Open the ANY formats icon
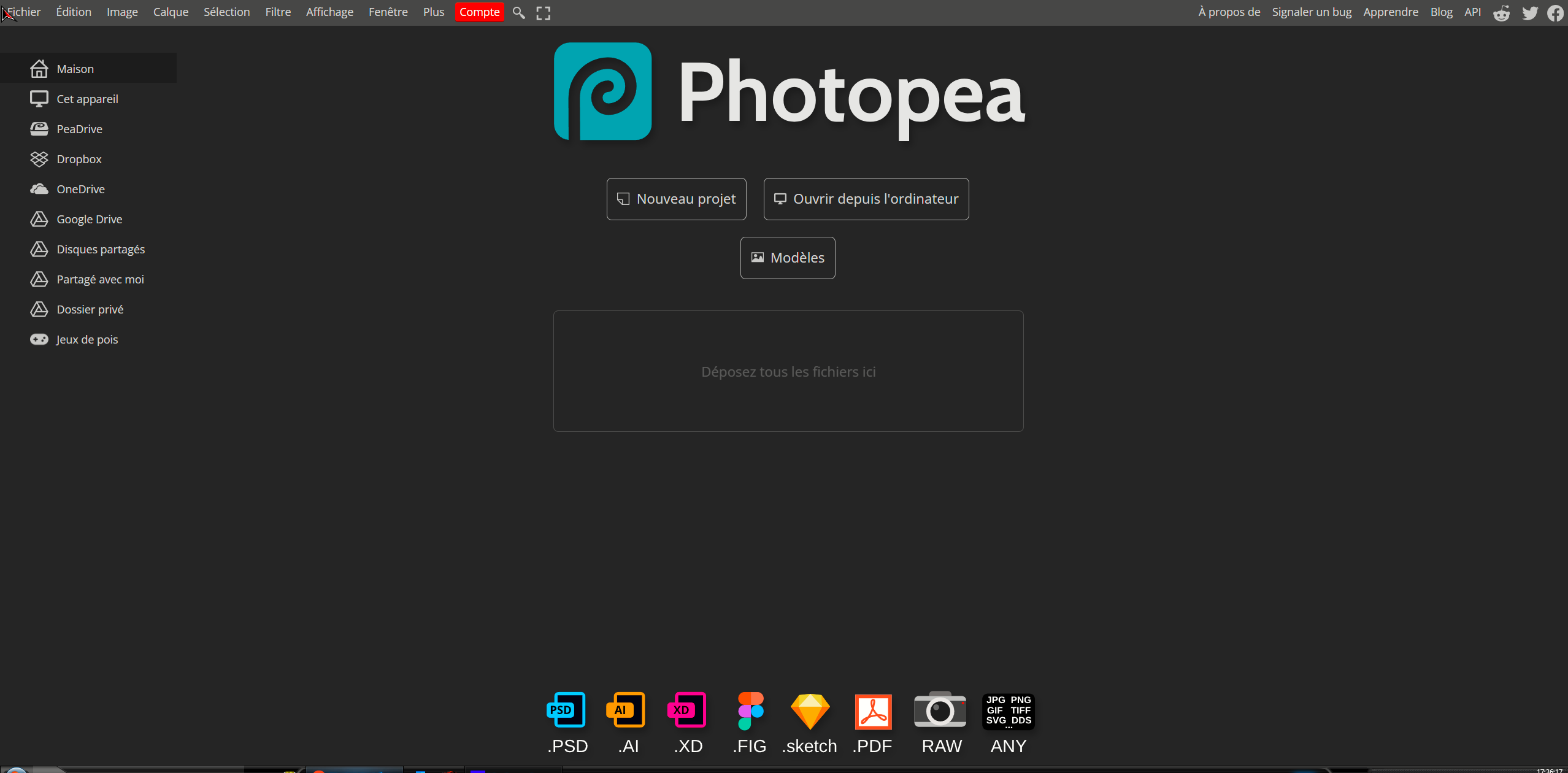Screen dimensions: 1568x773 click(1008, 710)
